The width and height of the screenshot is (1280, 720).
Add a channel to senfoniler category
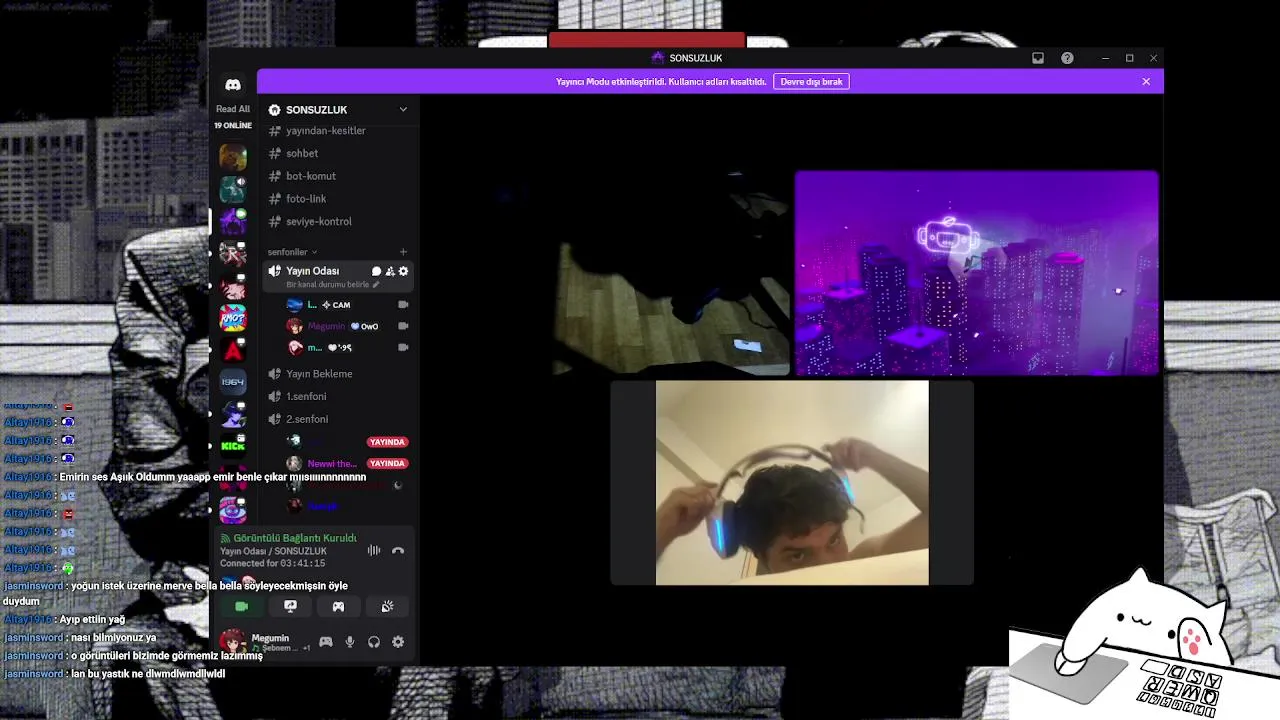click(x=403, y=252)
